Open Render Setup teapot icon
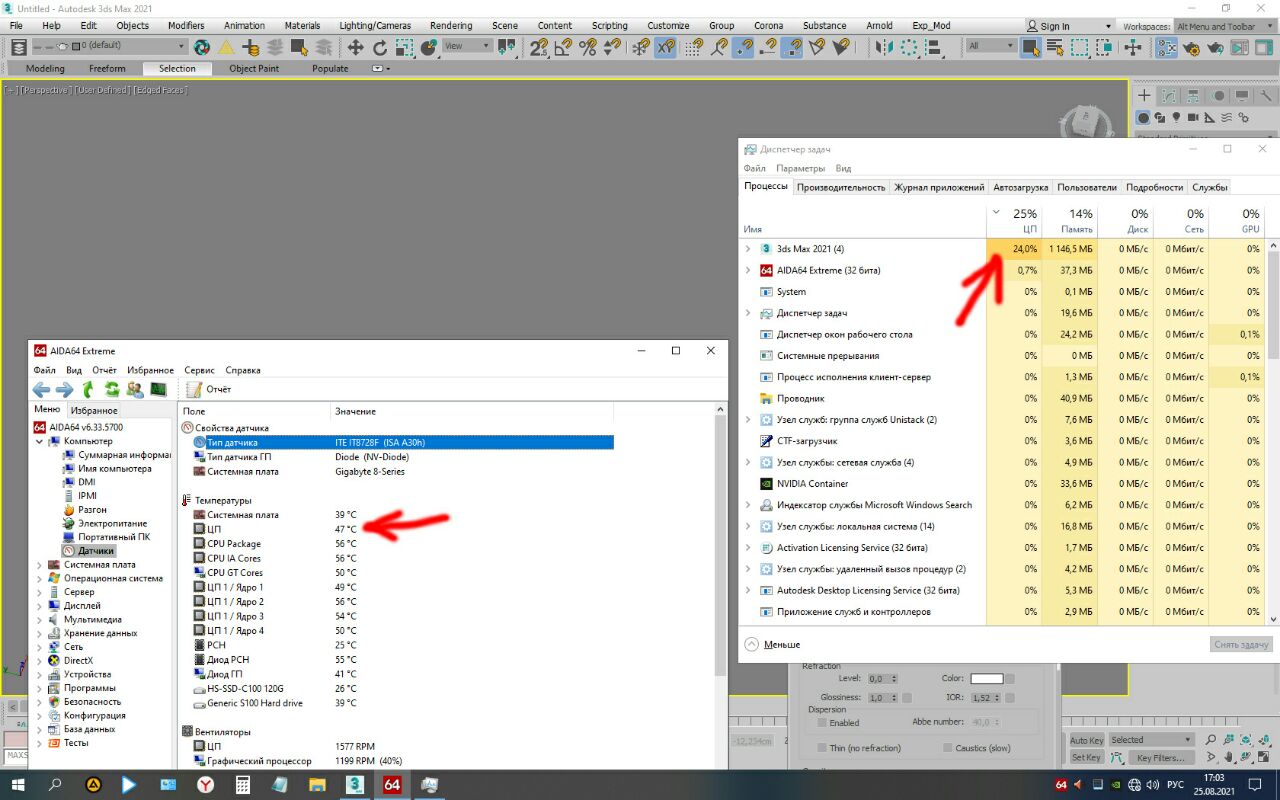 click(1191, 46)
